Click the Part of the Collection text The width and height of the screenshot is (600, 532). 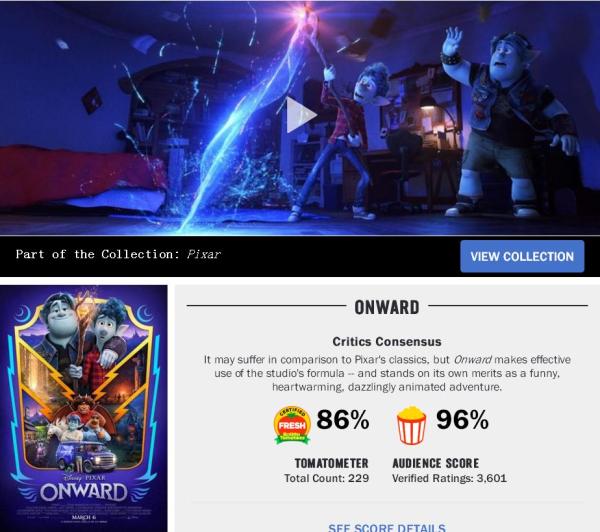pos(98,255)
